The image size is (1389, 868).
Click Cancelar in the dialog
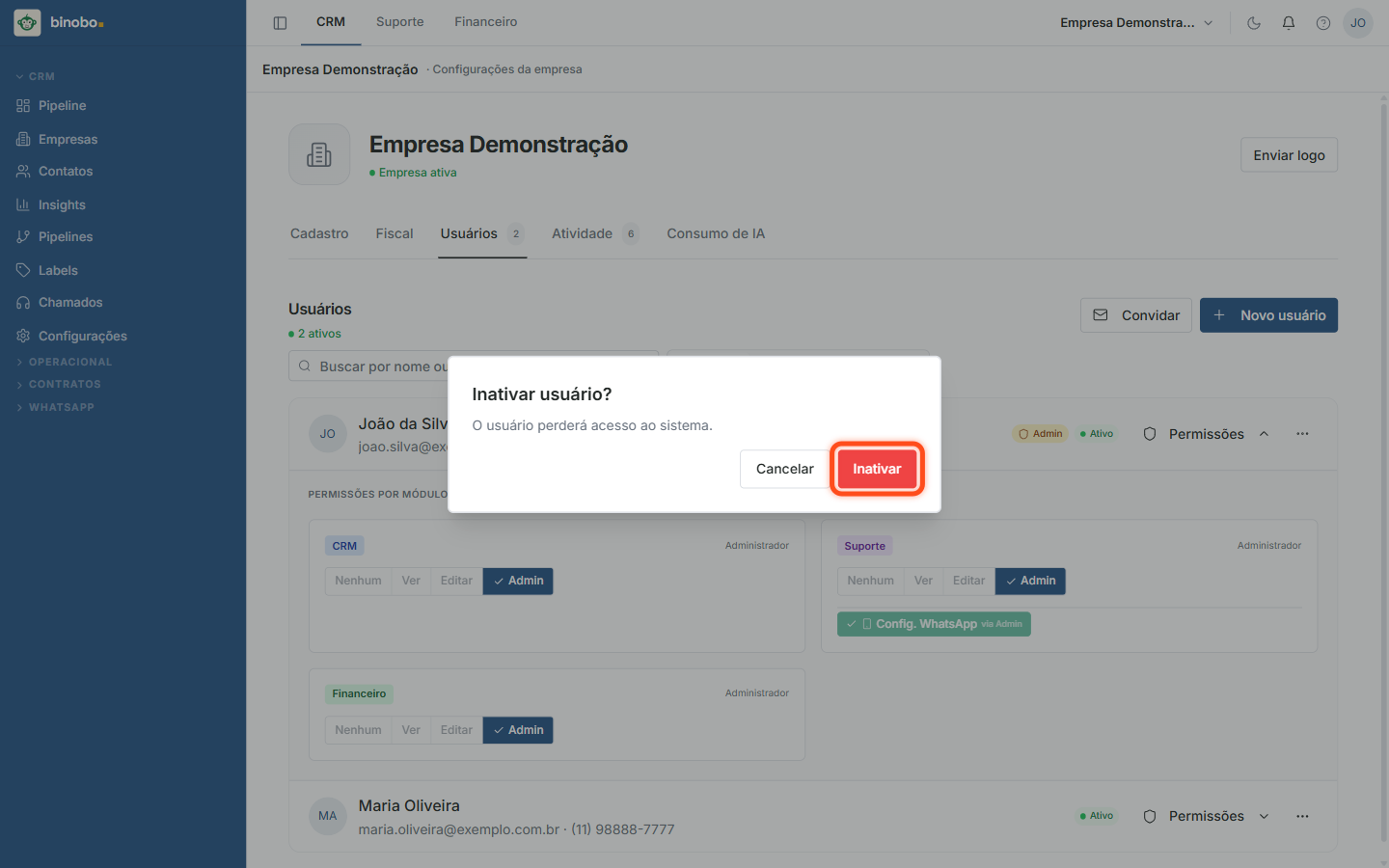784,469
